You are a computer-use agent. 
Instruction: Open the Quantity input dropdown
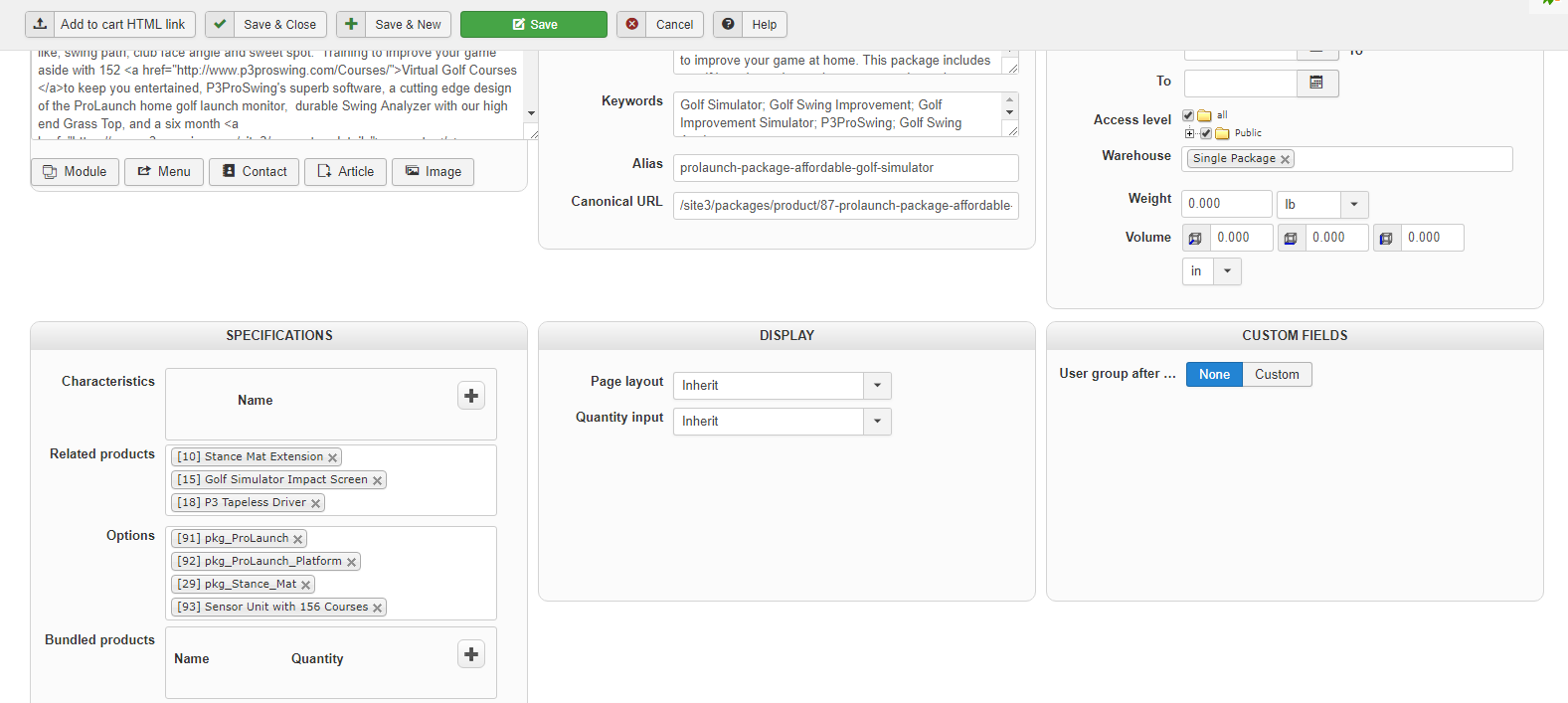tap(877, 422)
